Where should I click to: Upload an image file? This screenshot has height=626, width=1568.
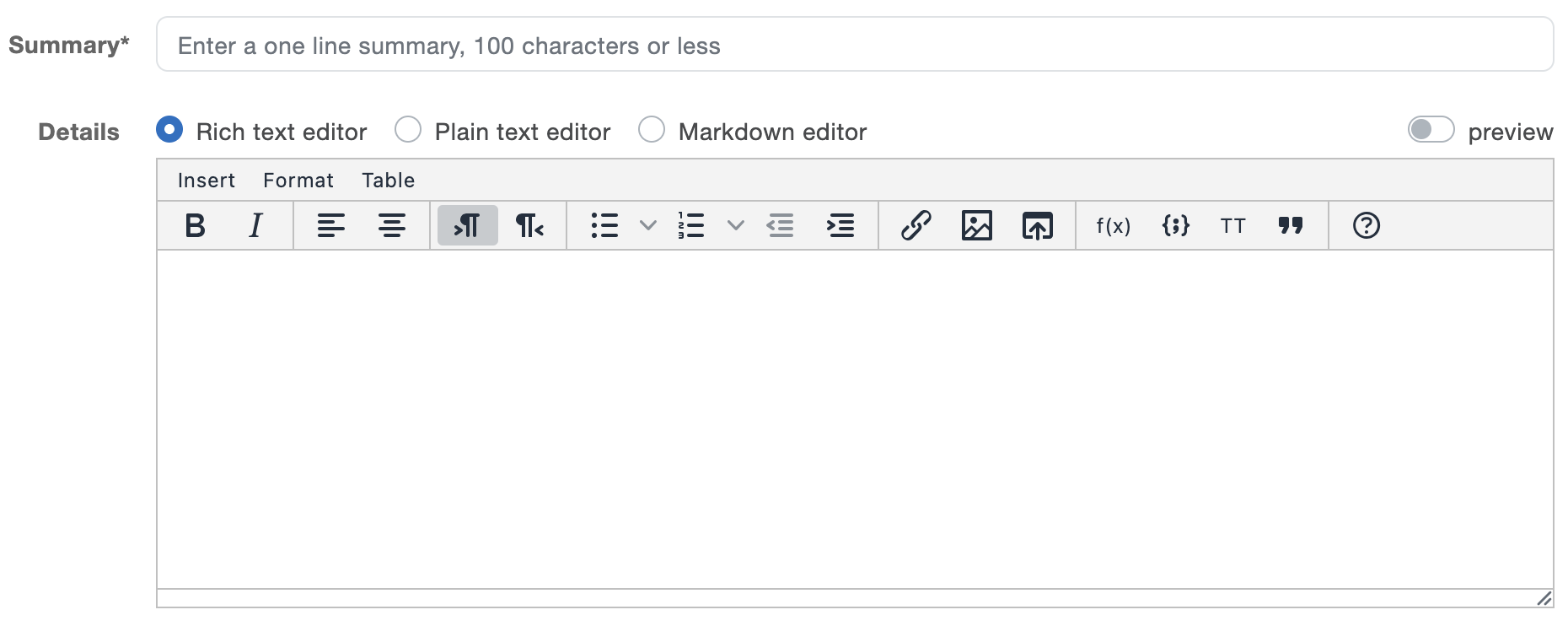1038,225
